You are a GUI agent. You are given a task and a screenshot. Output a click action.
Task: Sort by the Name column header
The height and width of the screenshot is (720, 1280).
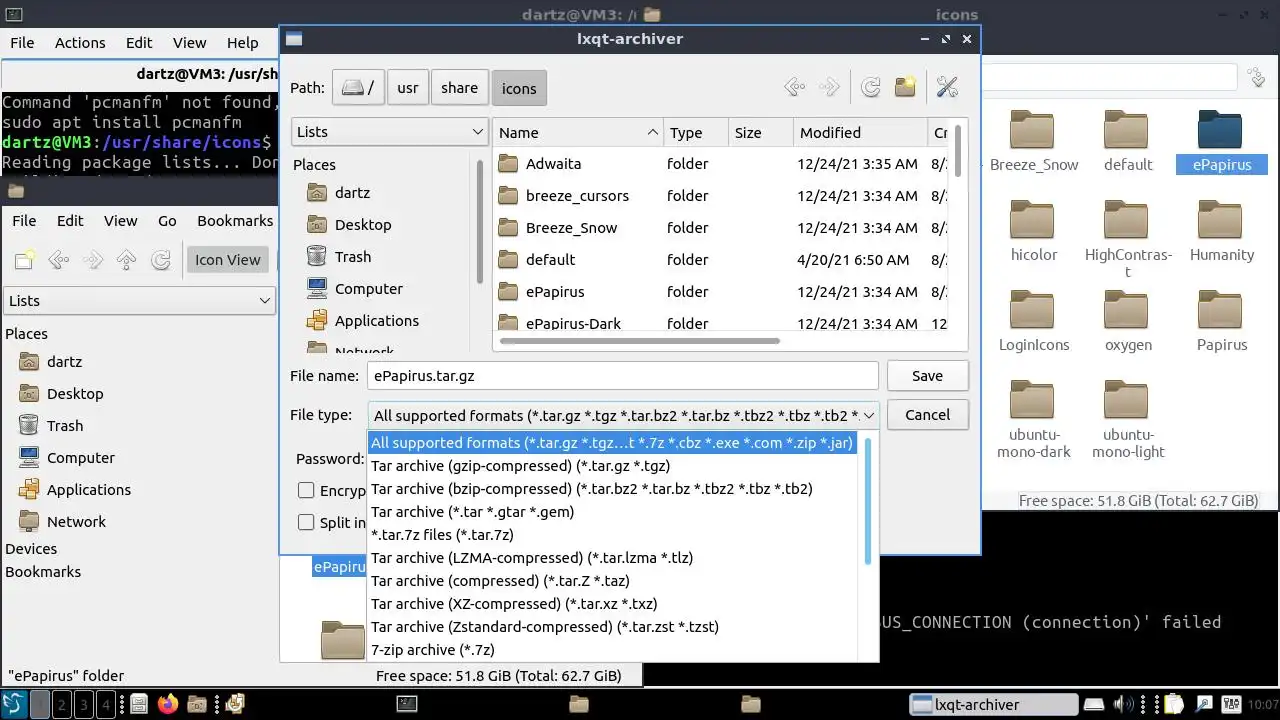(x=578, y=132)
